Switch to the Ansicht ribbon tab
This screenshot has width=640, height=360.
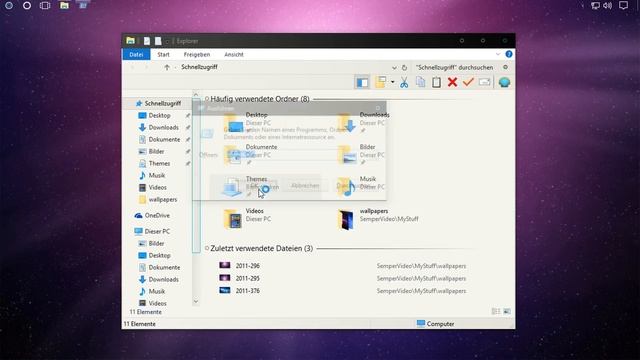pos(233,54)
